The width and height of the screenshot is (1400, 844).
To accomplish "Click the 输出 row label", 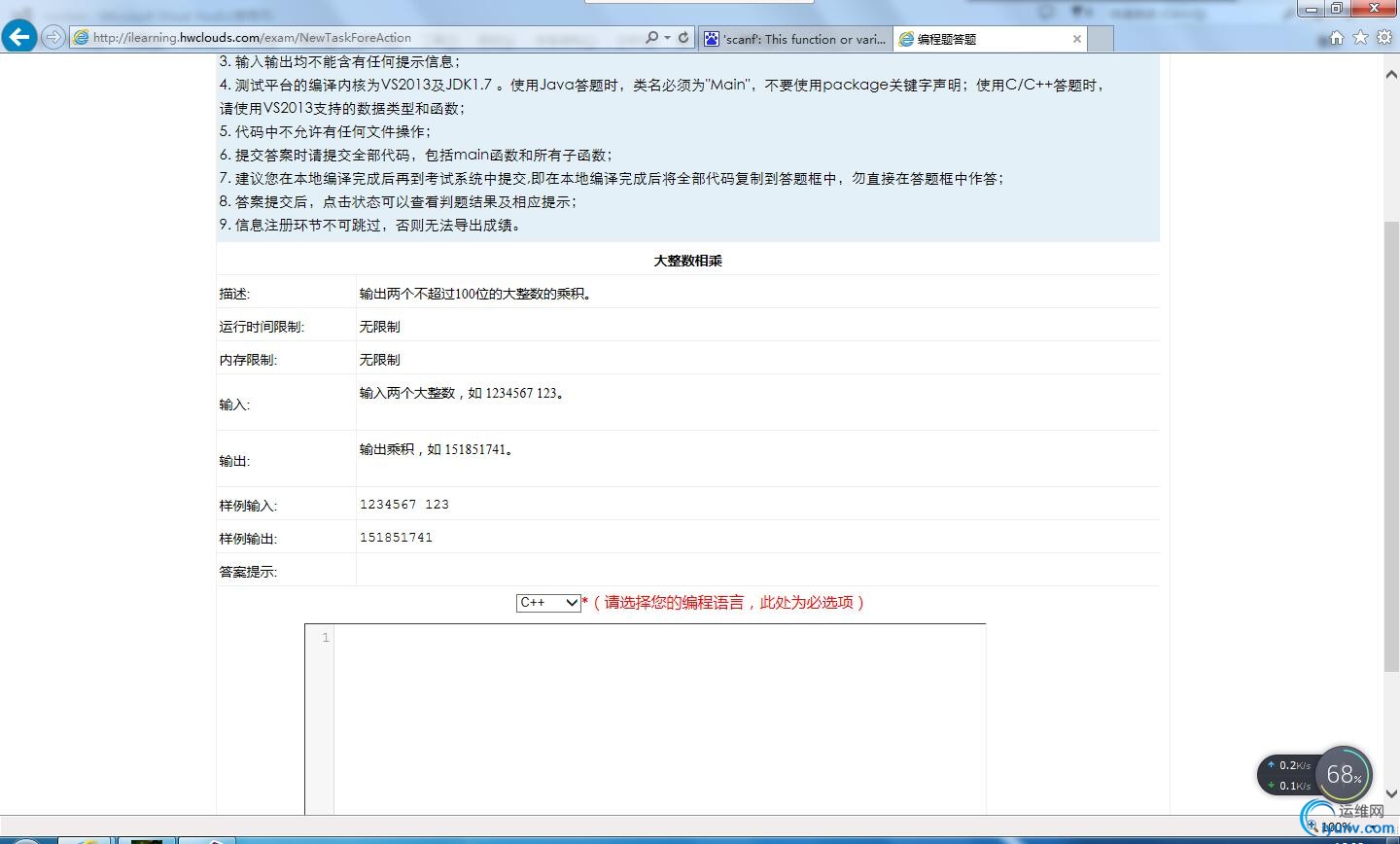I will point(234,461).
